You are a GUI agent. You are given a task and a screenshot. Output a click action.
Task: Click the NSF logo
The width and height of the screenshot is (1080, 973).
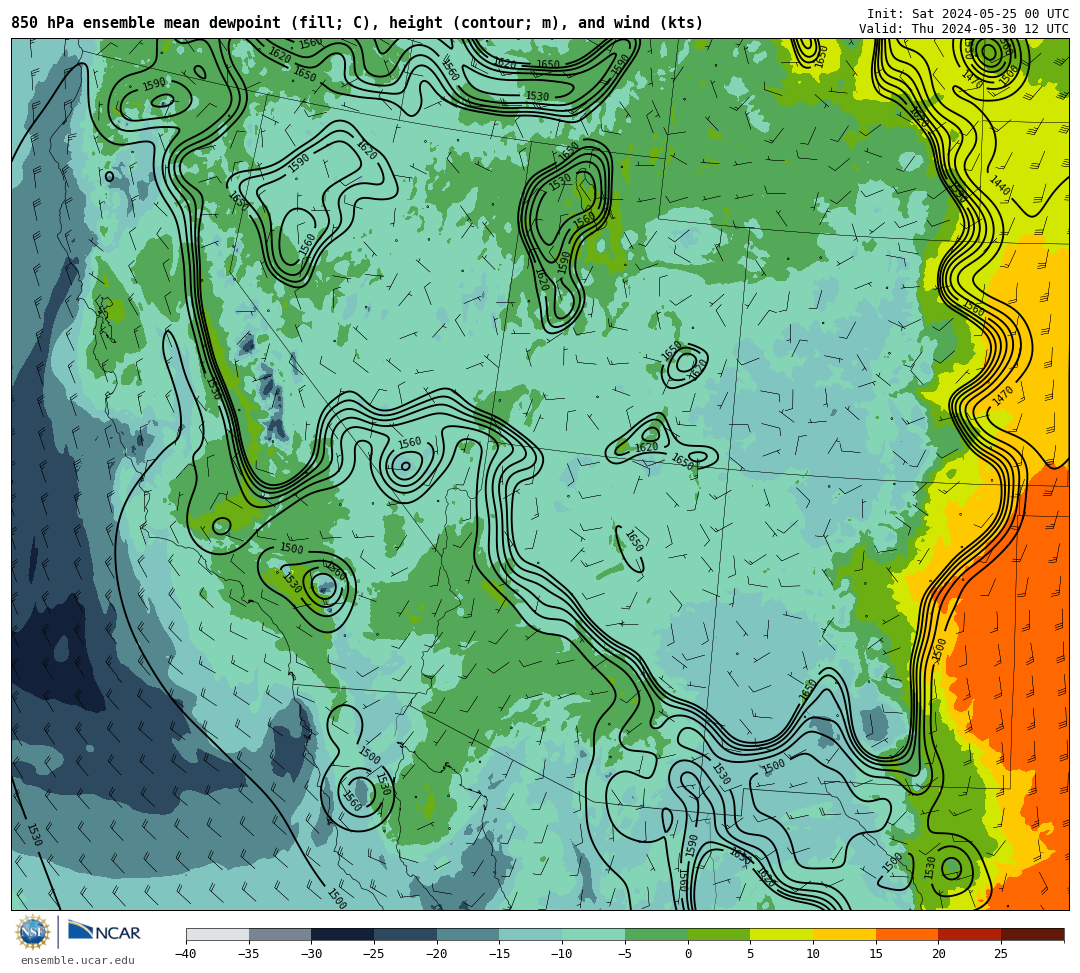pyautogui.click(x=33, y=932)
